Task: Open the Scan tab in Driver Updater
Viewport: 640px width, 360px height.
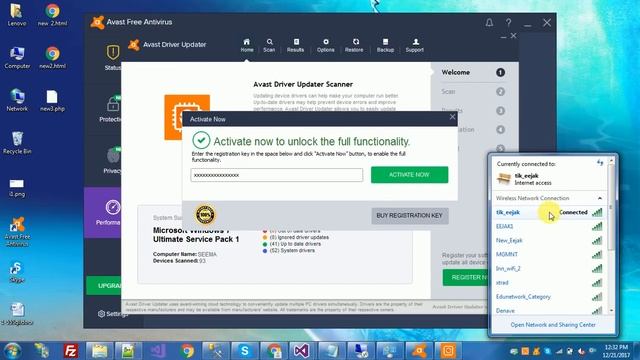Action: click(x=269, y=45)
